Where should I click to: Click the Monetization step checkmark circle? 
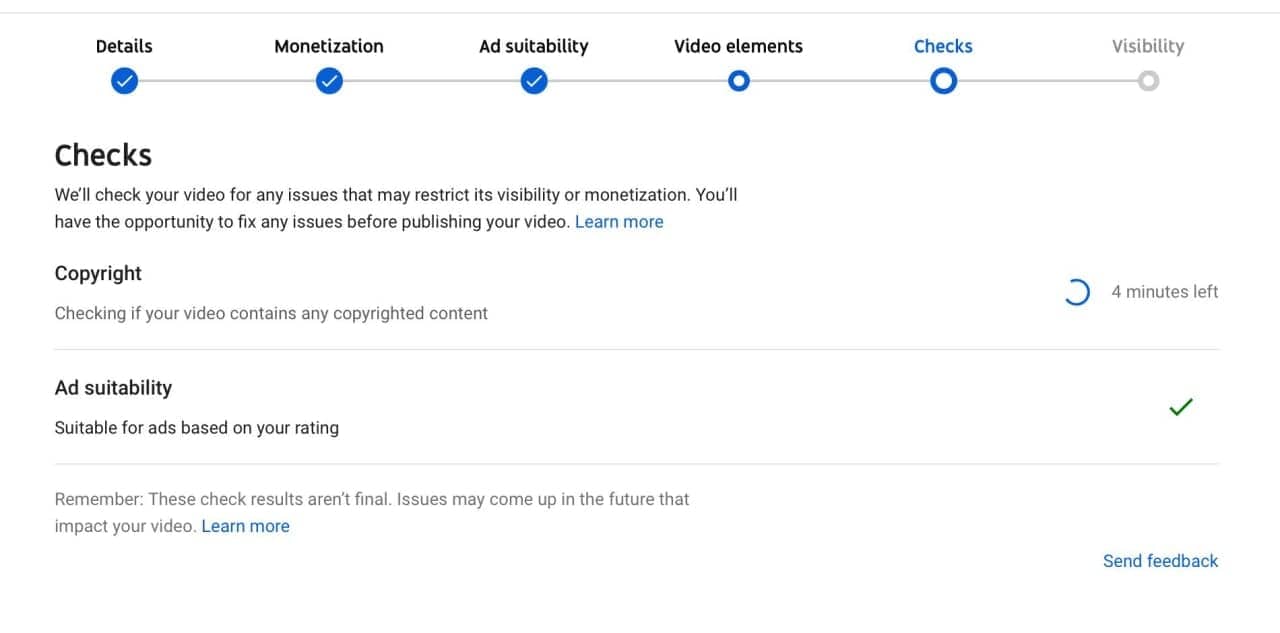click(x=329, y=81)
